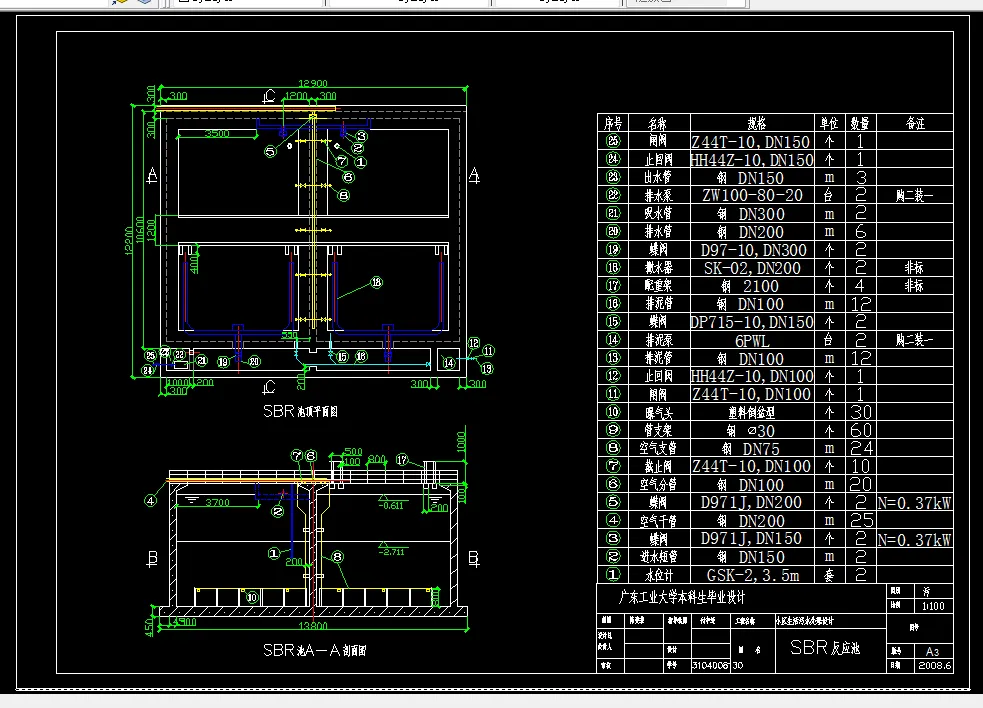
Task: Click balloon 18 in the plan view
Action: (x=377, y=282)
